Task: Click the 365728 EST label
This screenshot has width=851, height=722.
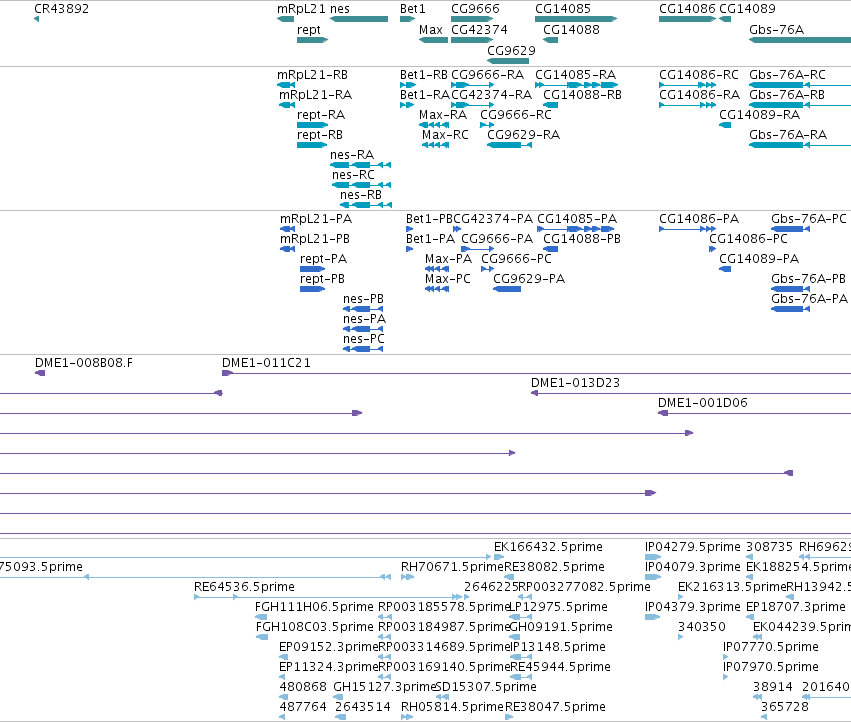Action: 785,707
